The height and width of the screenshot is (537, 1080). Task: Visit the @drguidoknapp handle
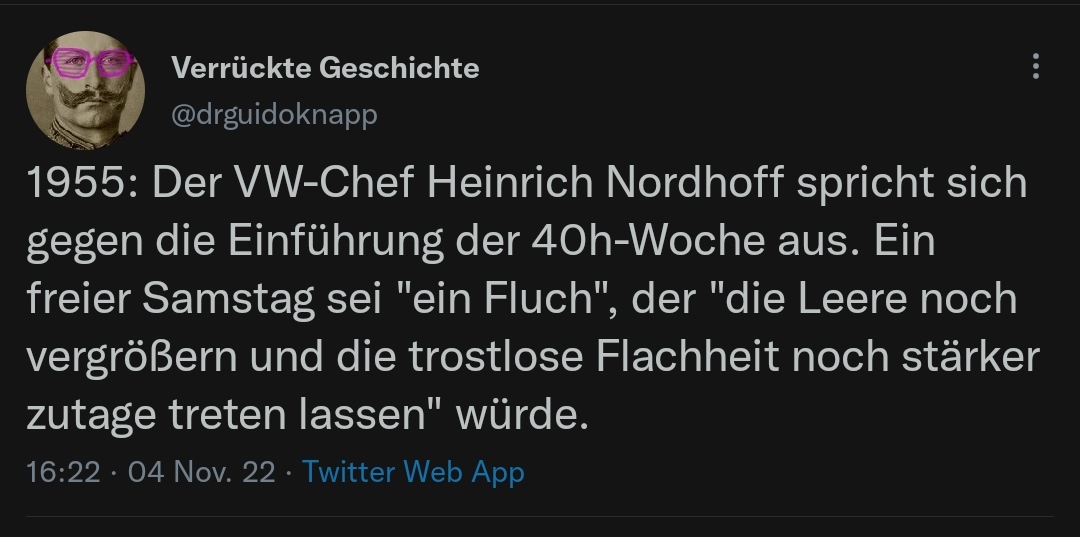pos(274,115)
